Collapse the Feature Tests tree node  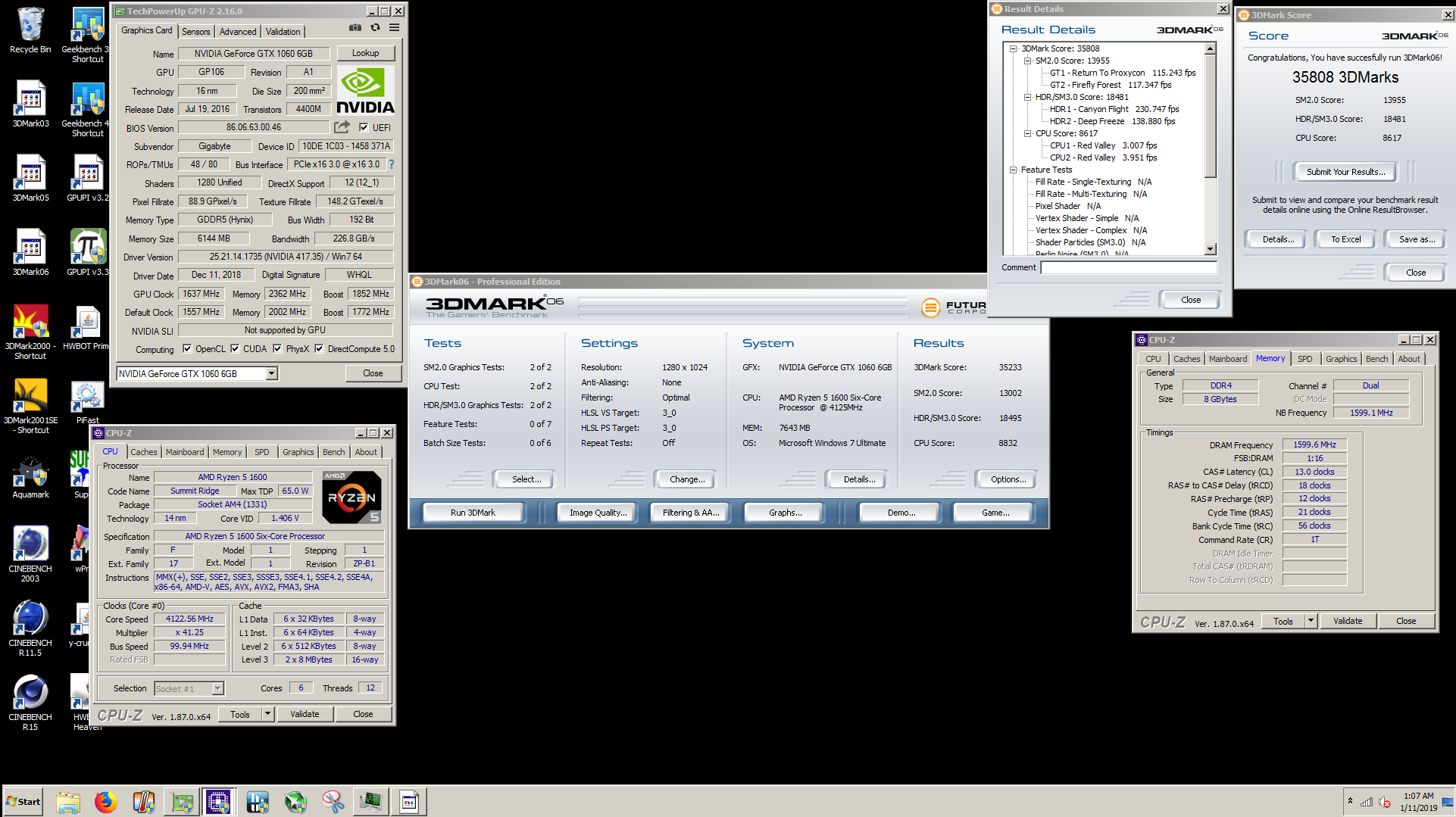point(1013,170)
